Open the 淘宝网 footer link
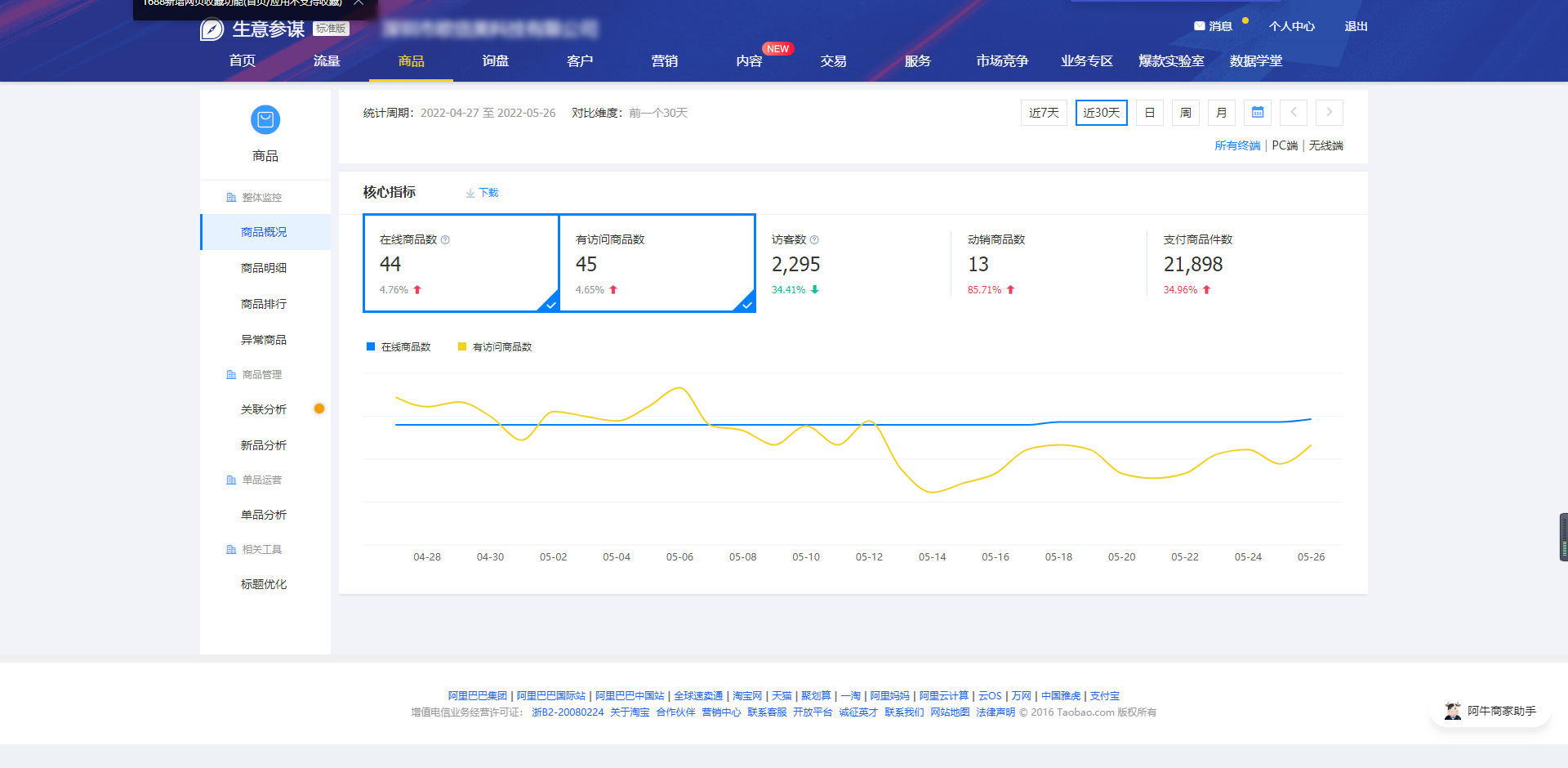Viewport: 1568px width, 768px height. tap(745, 695)
